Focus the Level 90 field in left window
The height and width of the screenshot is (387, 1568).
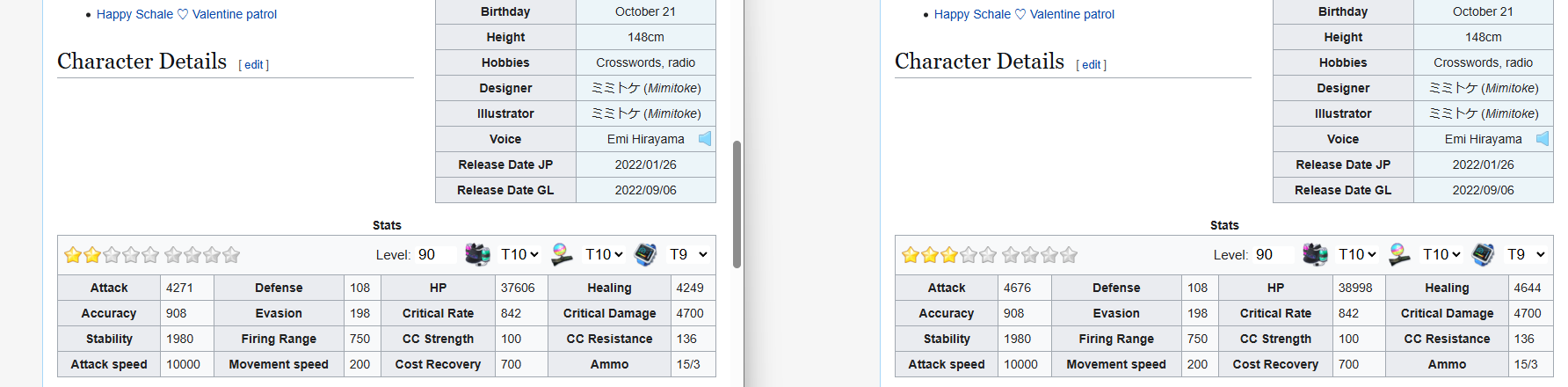(436, 254)
